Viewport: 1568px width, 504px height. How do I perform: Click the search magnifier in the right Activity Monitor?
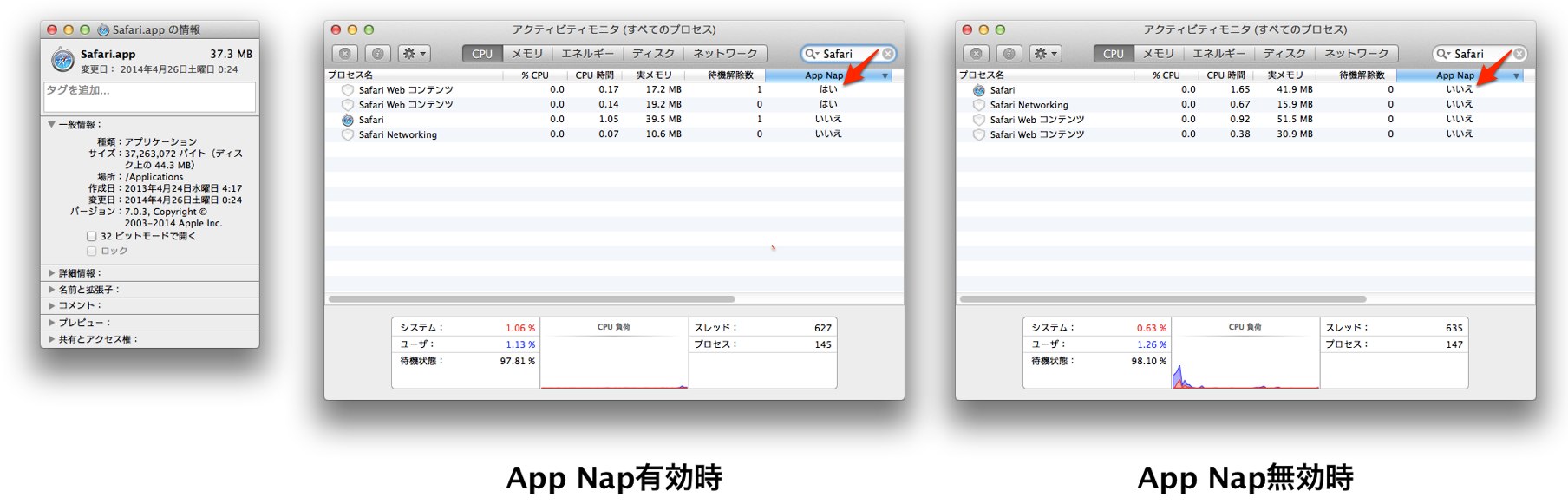tap(1443, 54)
